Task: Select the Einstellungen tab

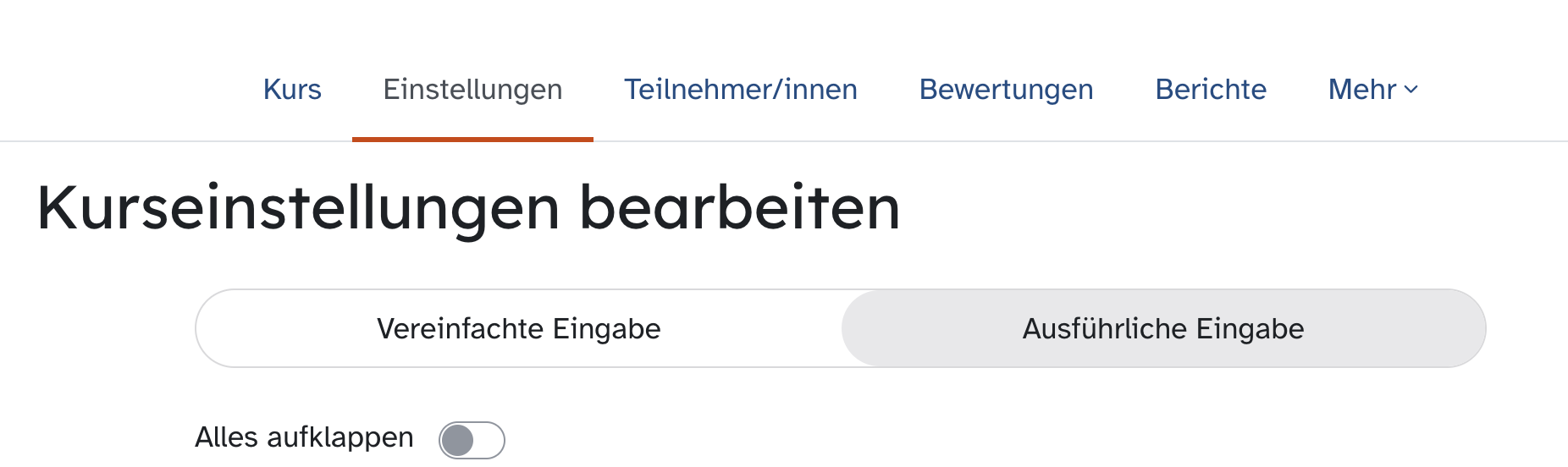Action: coord(472,90)
